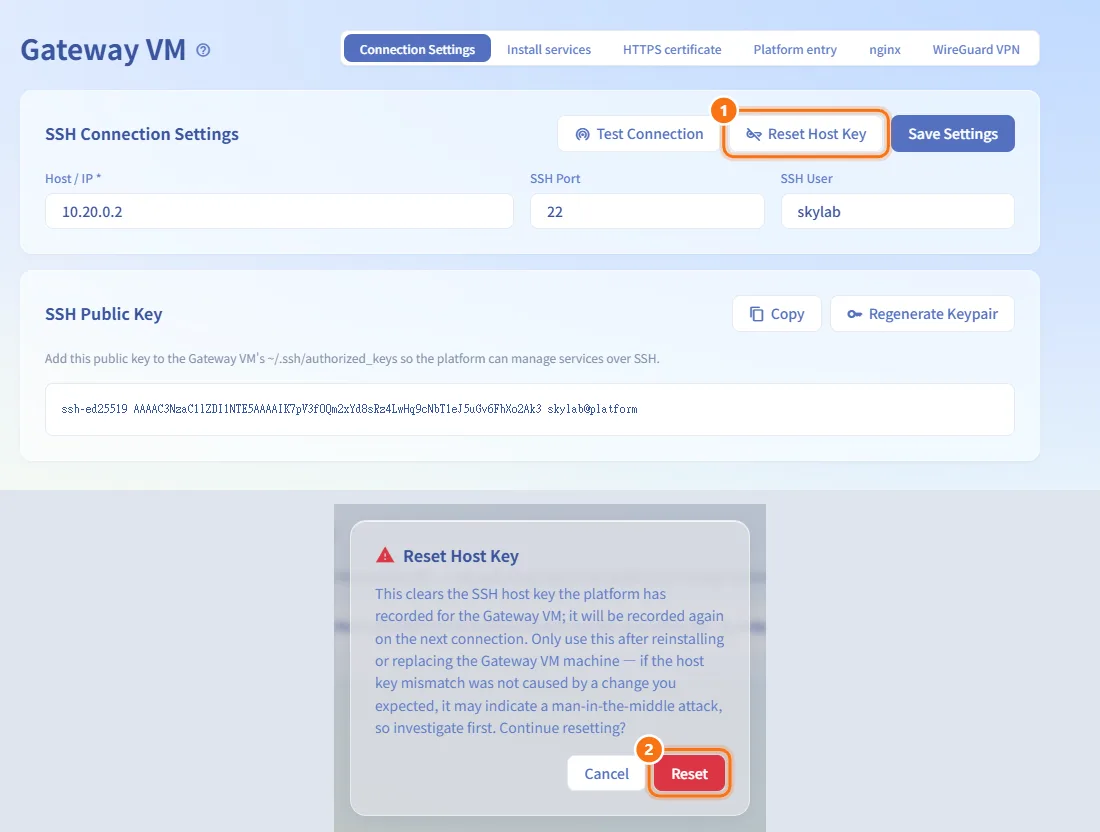The width and height of the screenshot is (1100, 832).
Task: Open the WireGuard VPN tab
Action: tap(976, 49)
